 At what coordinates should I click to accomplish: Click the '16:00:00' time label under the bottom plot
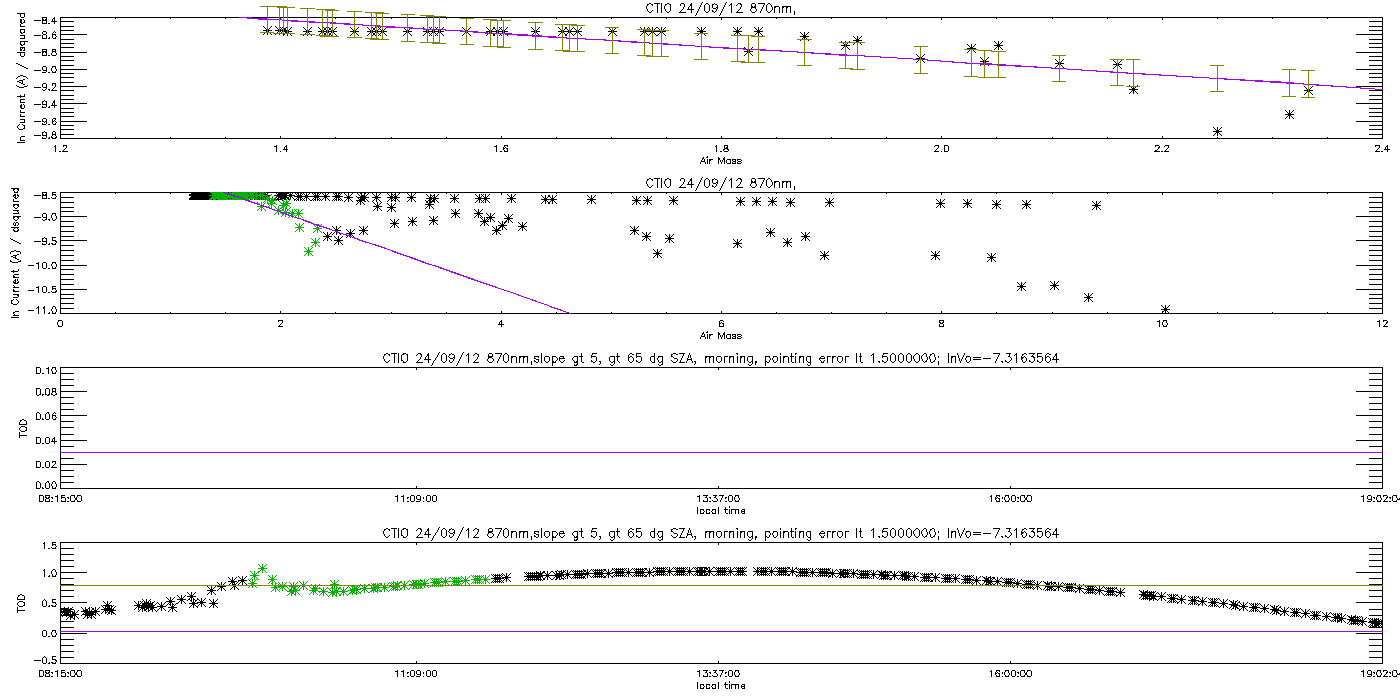1010,674
